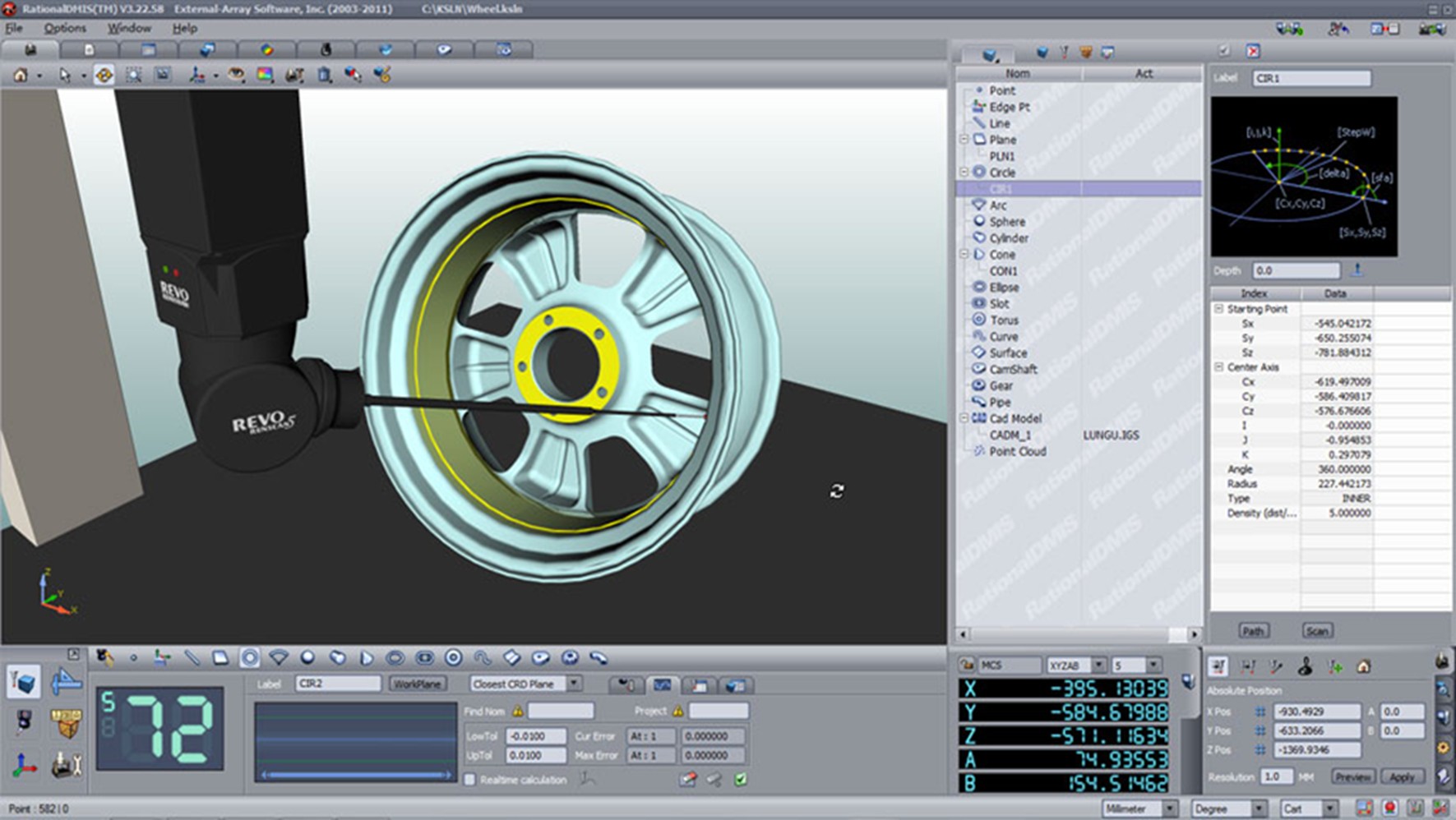The height and width of the screenshot is (820, 1456).
Task: Choose the Sphere feature measurement icon
Action: pyautogui.click(x=307, y=657)
